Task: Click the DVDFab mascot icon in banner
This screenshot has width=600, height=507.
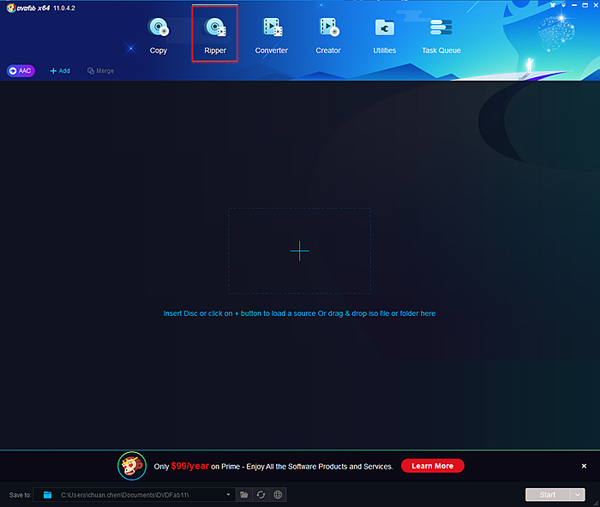Action: click(132, 466)
